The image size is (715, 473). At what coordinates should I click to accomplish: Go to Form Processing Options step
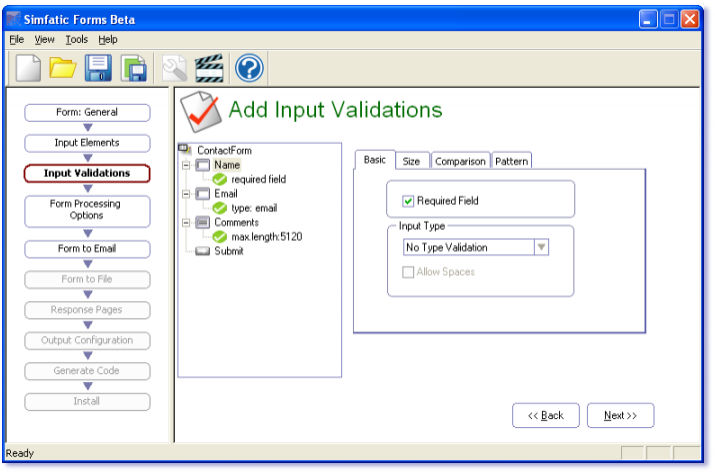click(x=87, y=210)
